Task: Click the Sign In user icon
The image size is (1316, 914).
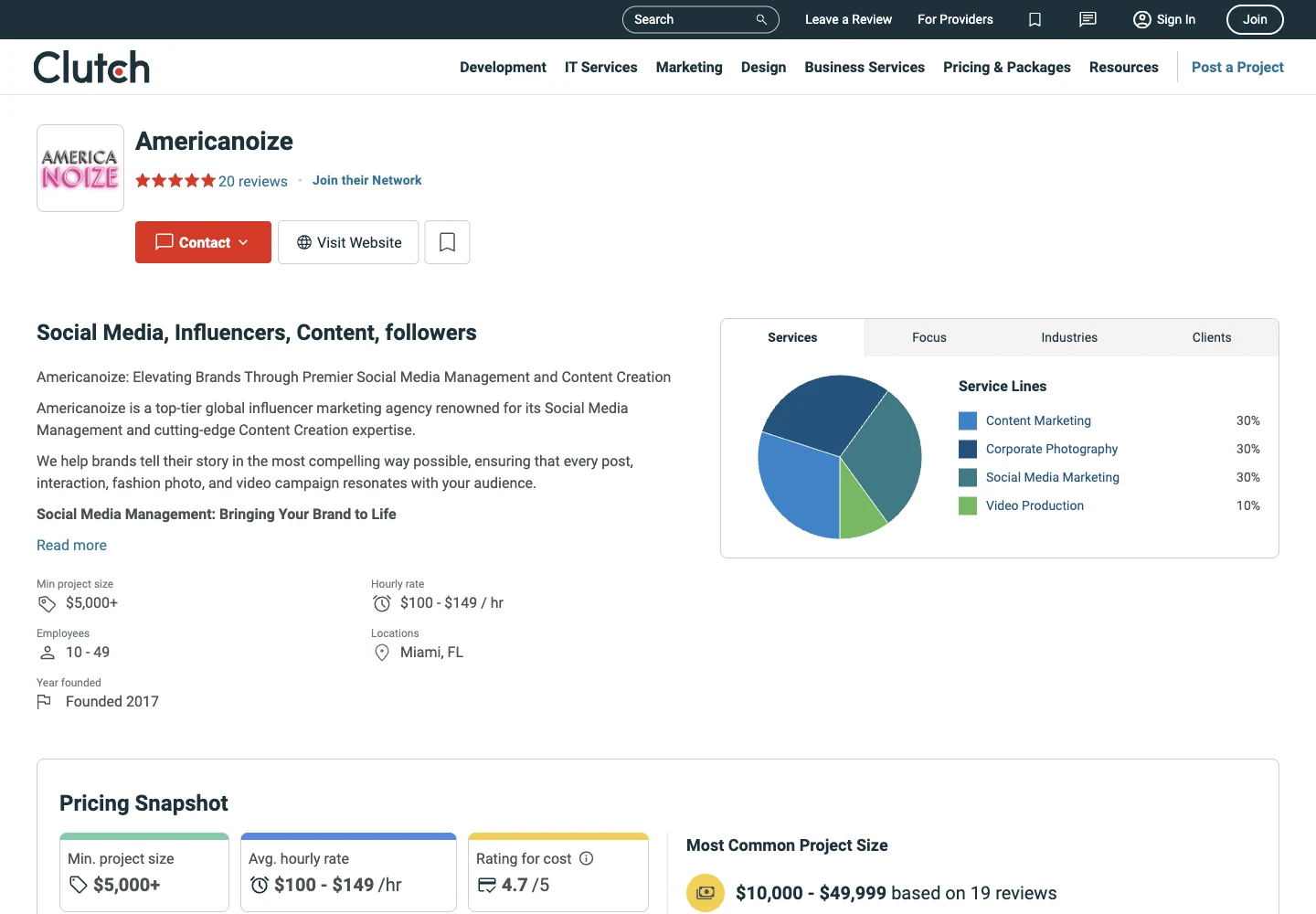Action: click(x=1142, y=19)
